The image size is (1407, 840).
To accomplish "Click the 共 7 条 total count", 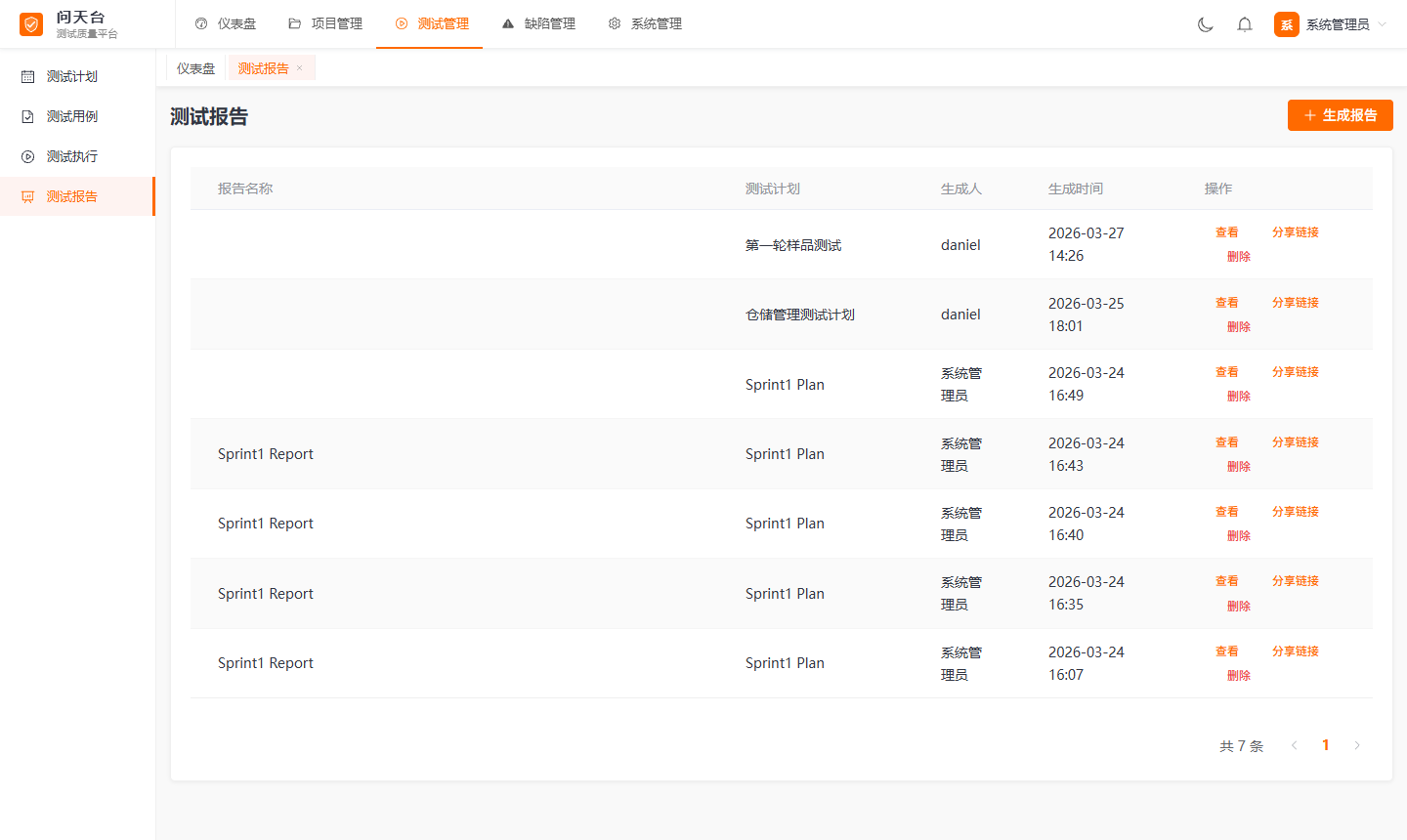I will point(1241,746).
